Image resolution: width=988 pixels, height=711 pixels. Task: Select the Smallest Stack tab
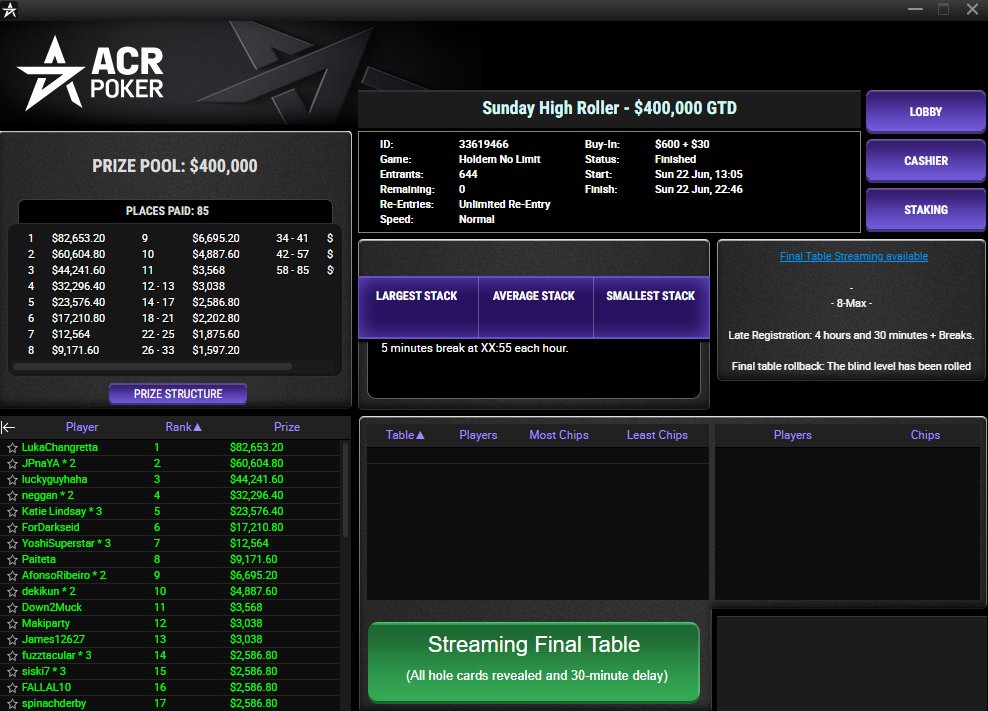650,307
